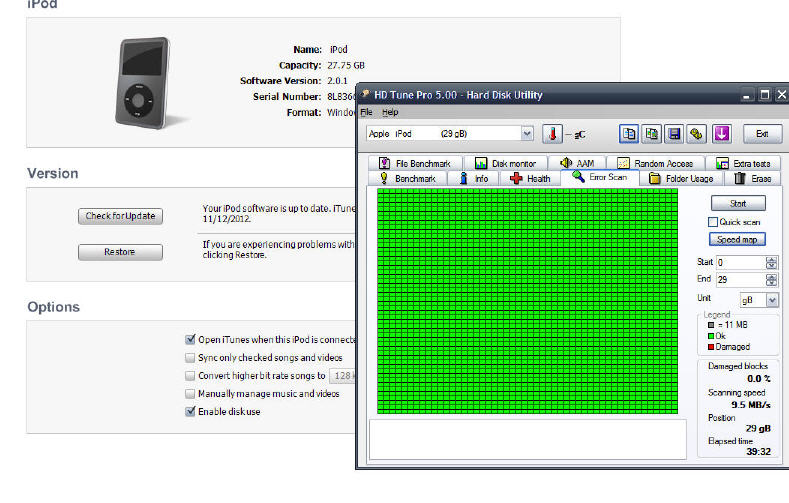789x503 pixels.
Task: Expand the Apple iPod drive dropdown
Action: pyautogui.click(x=527, y=133)
